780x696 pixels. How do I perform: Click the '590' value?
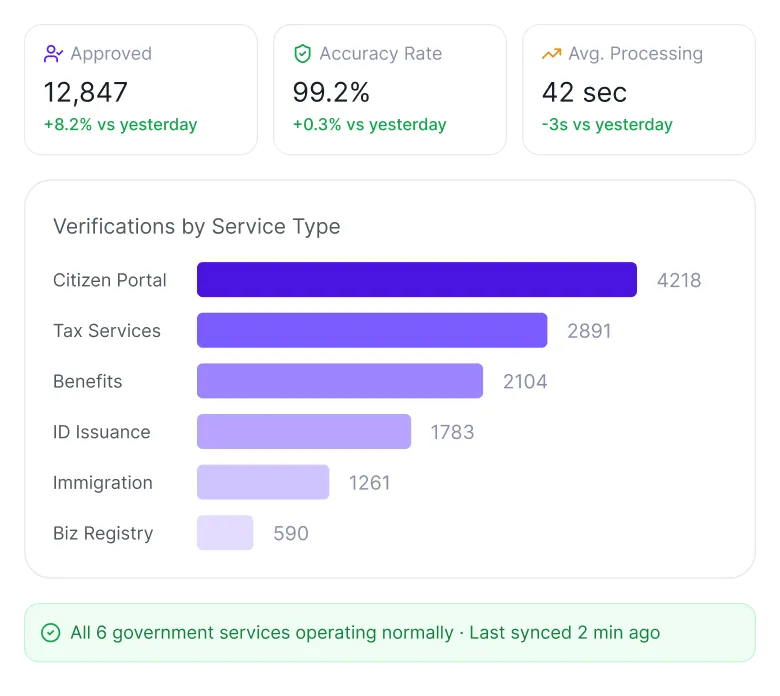pos(291,534)
